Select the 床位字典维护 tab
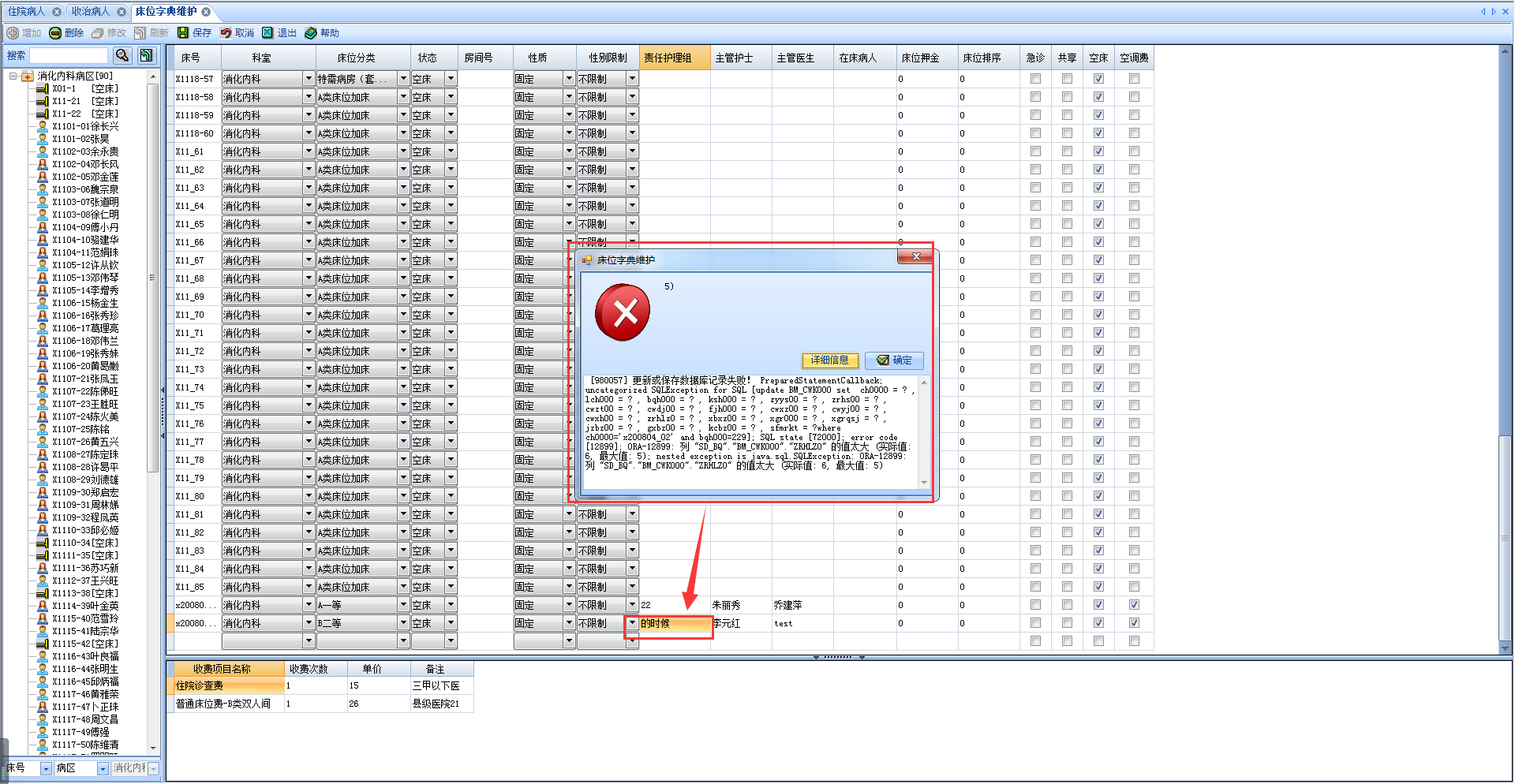Image resolution: width=1515 pixels, height=784 pixels. point(166,12)
